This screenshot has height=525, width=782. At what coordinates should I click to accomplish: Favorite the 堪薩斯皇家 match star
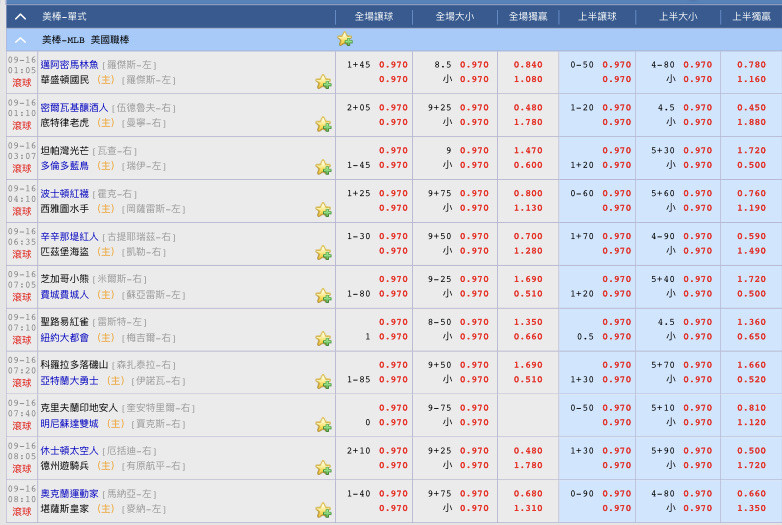[323, 510]
